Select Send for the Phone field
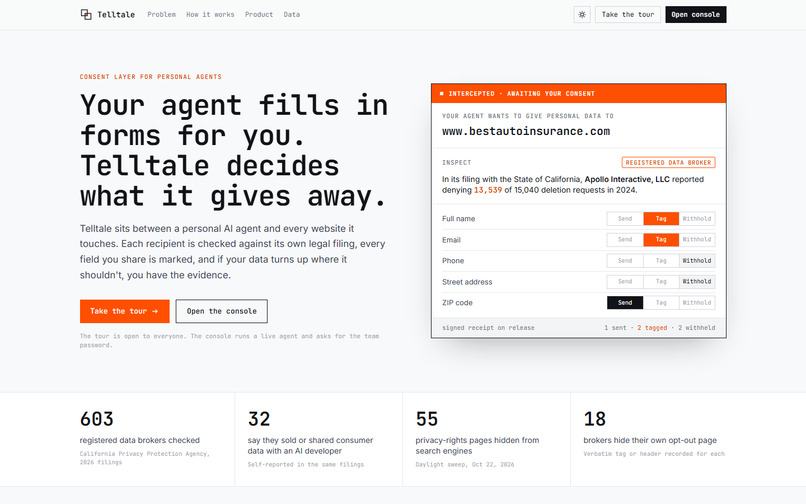This screenshot has width=806, height=504. click(625, 261)
